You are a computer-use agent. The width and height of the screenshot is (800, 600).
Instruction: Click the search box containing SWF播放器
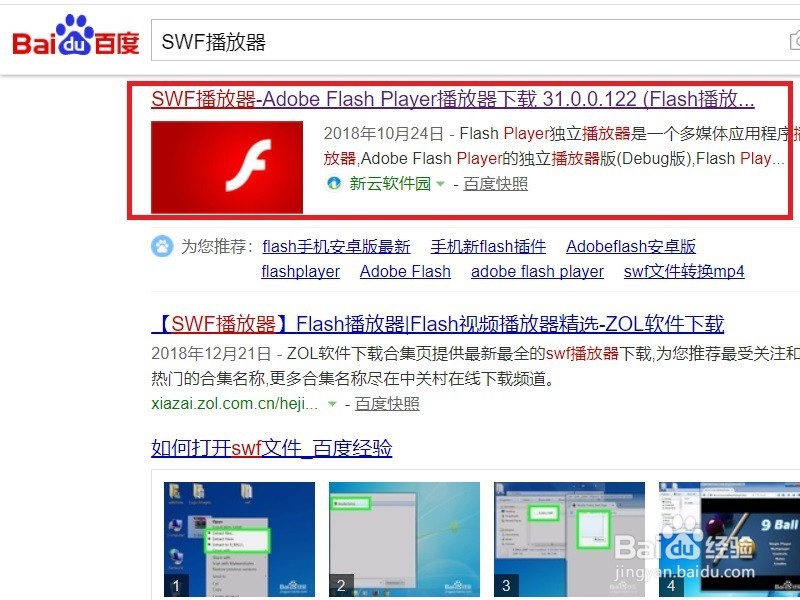click(476, 41)
